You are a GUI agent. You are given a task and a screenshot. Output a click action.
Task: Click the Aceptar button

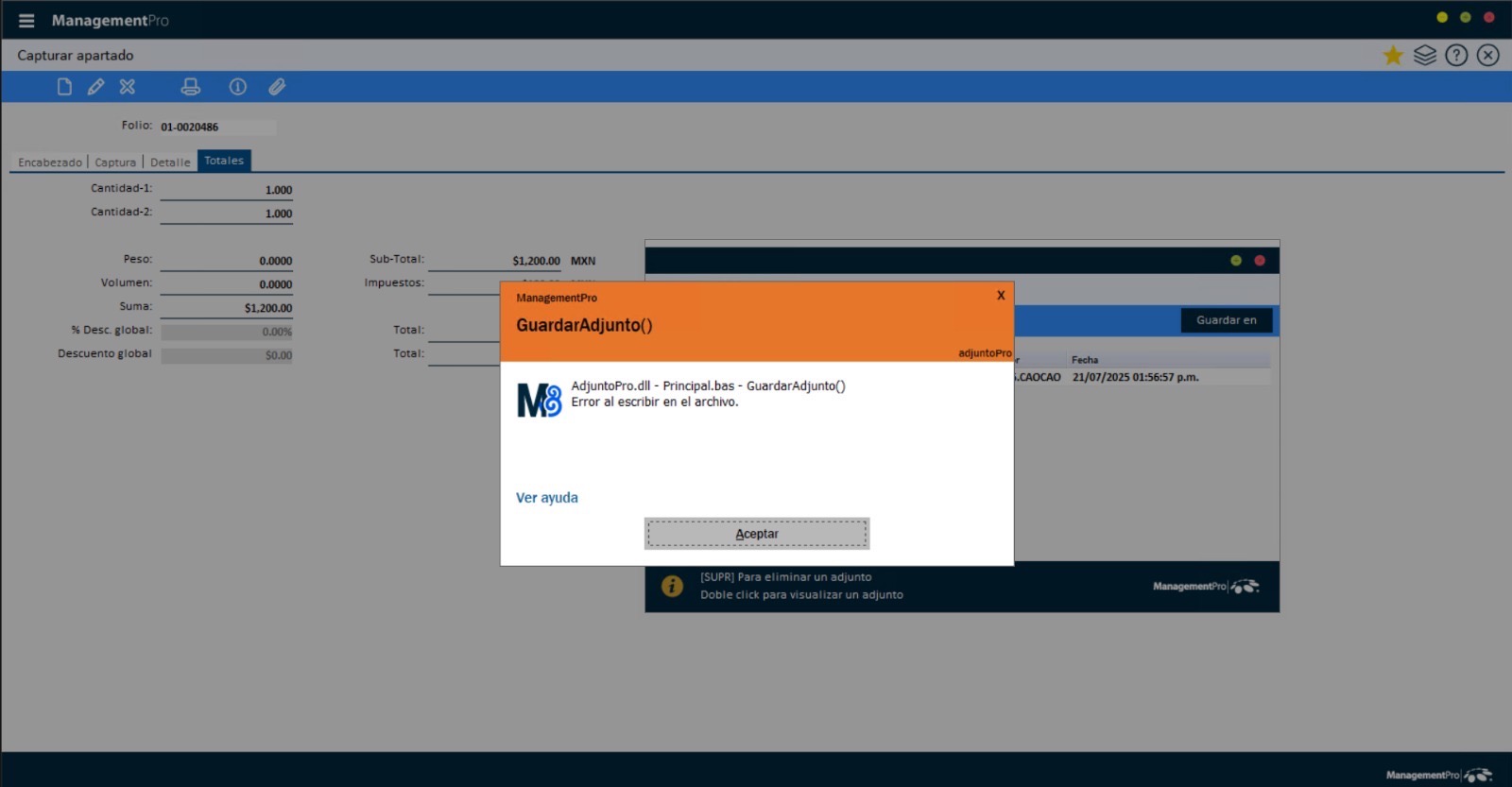(757, 534)
